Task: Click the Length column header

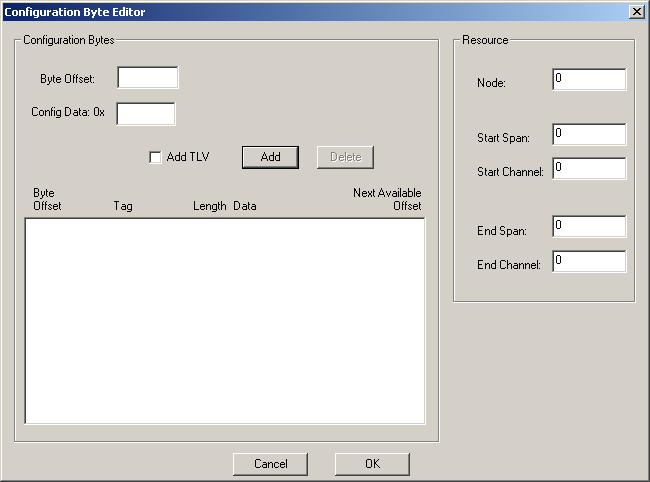Action: point(209,206)
